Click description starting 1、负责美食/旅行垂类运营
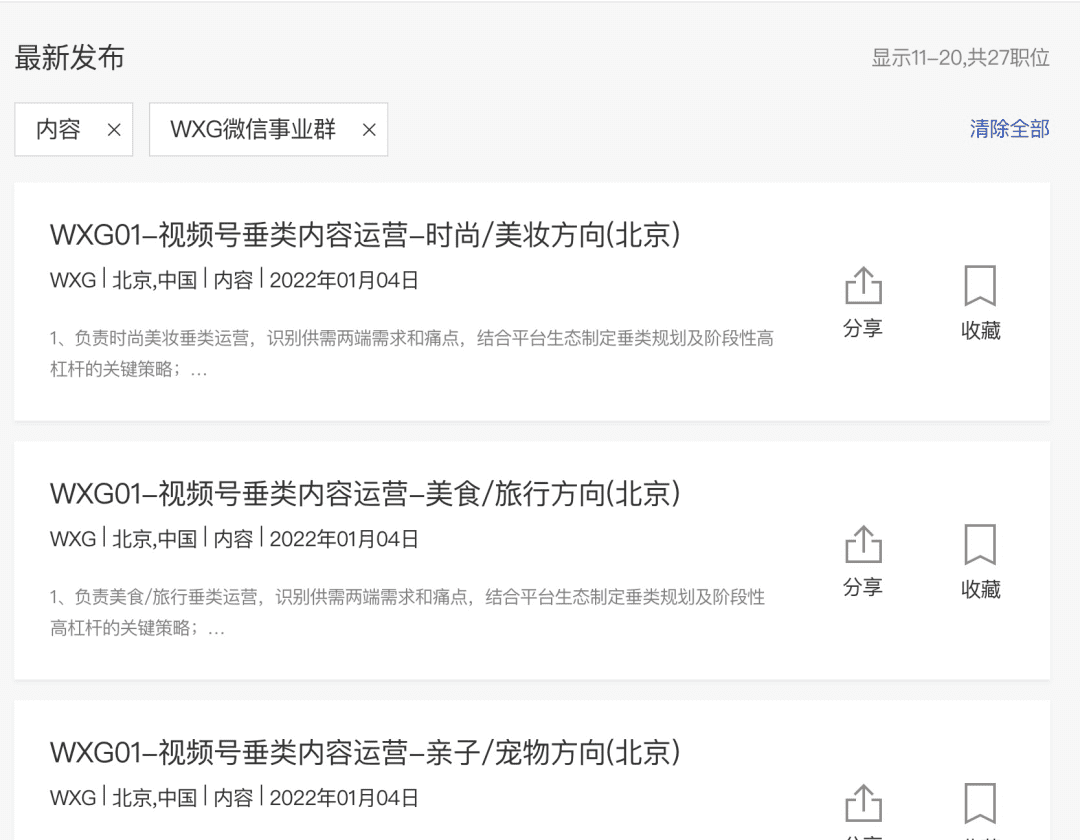This screenshot has width=1080, height=840. click(x=408, y=612)
